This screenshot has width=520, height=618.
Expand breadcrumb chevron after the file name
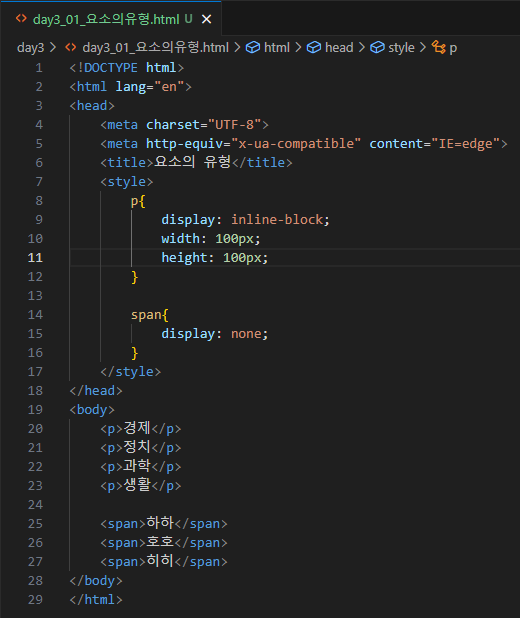click(x=237, y=48)
